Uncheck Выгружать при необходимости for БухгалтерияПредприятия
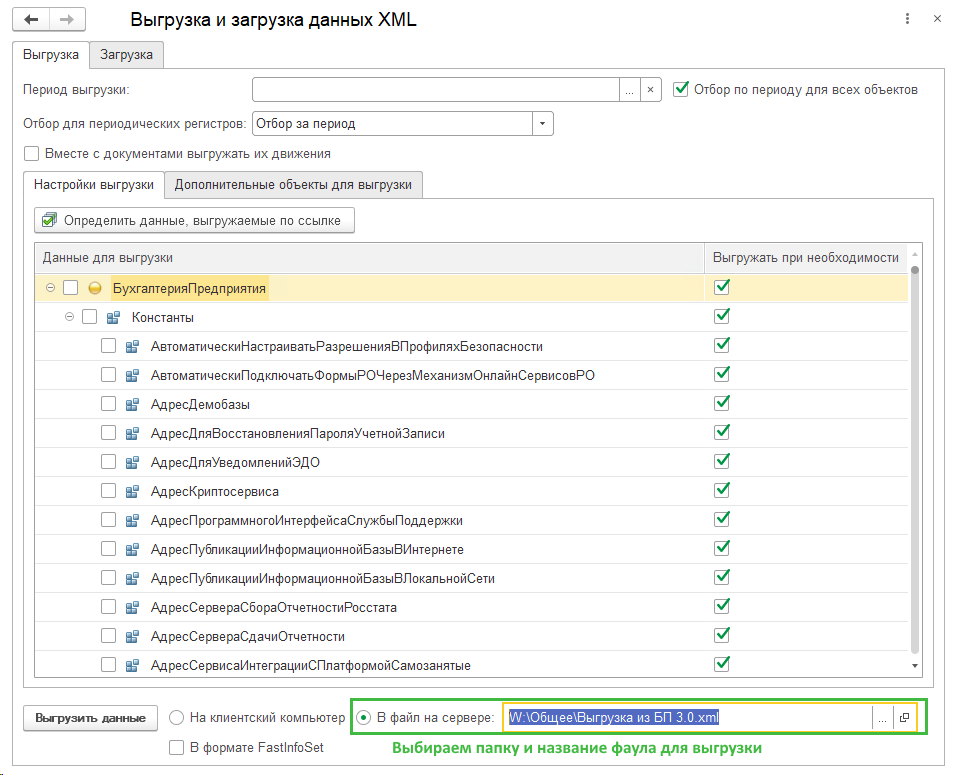 click(722, 287)
